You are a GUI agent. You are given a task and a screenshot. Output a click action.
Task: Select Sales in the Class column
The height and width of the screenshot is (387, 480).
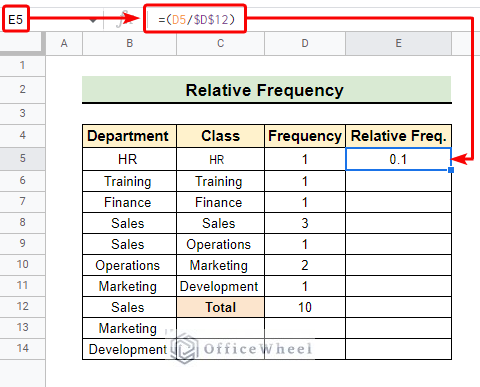click(x=220, y=223)
